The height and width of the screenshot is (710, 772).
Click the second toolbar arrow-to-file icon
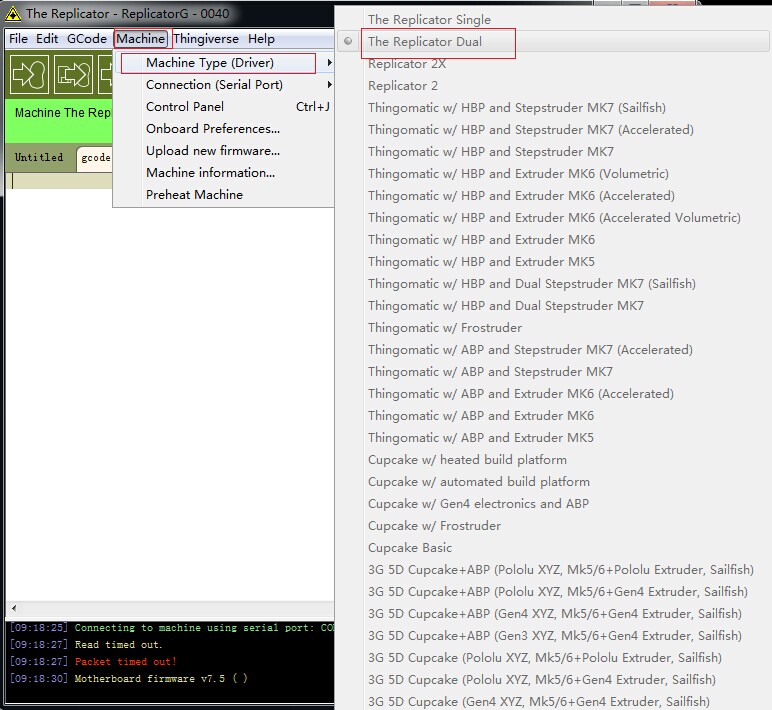click(x=73, y=74)
